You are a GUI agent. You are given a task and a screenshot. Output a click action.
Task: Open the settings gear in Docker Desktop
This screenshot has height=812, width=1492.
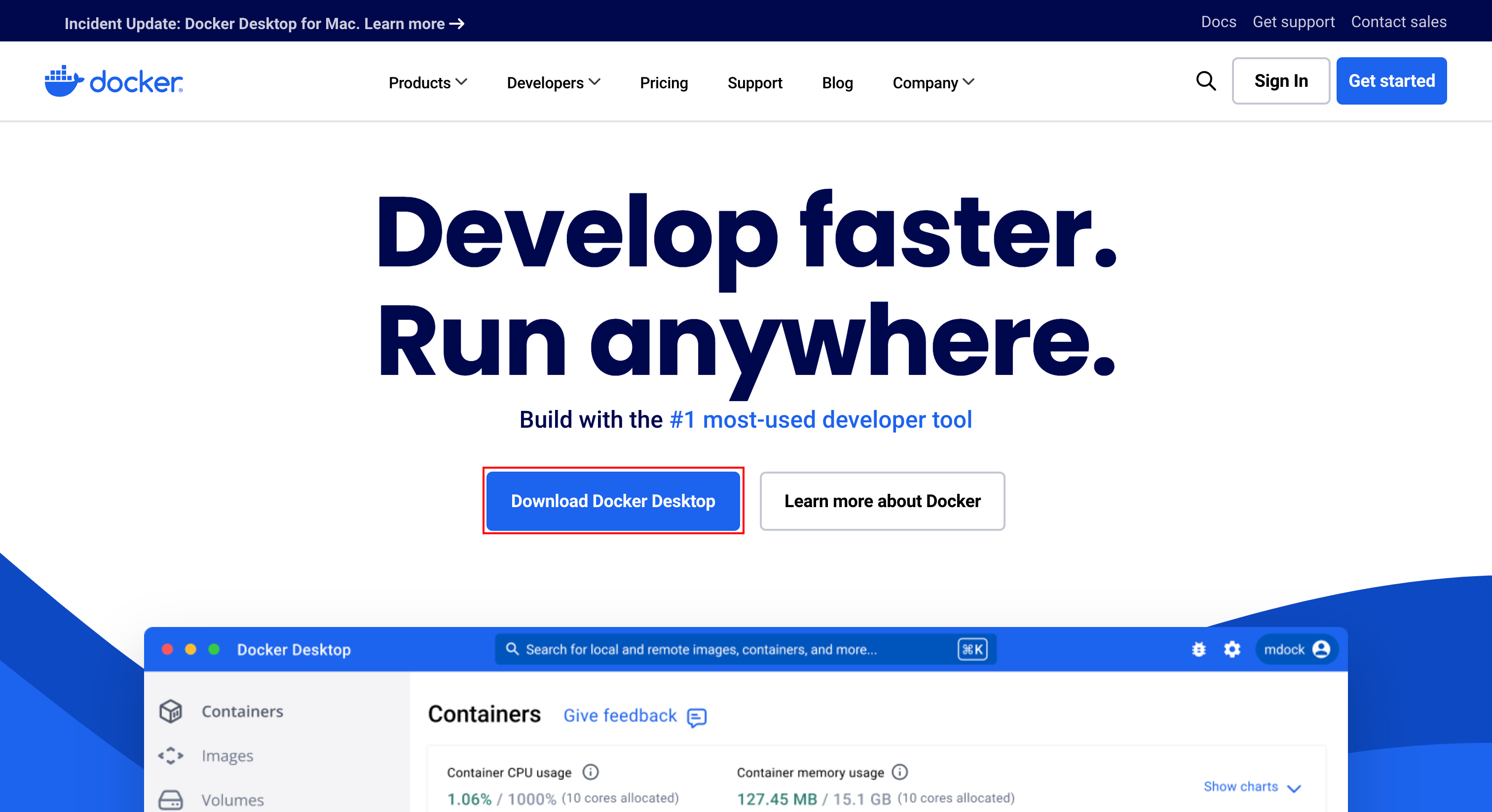pyautogui.click(x=1232, y=649)
